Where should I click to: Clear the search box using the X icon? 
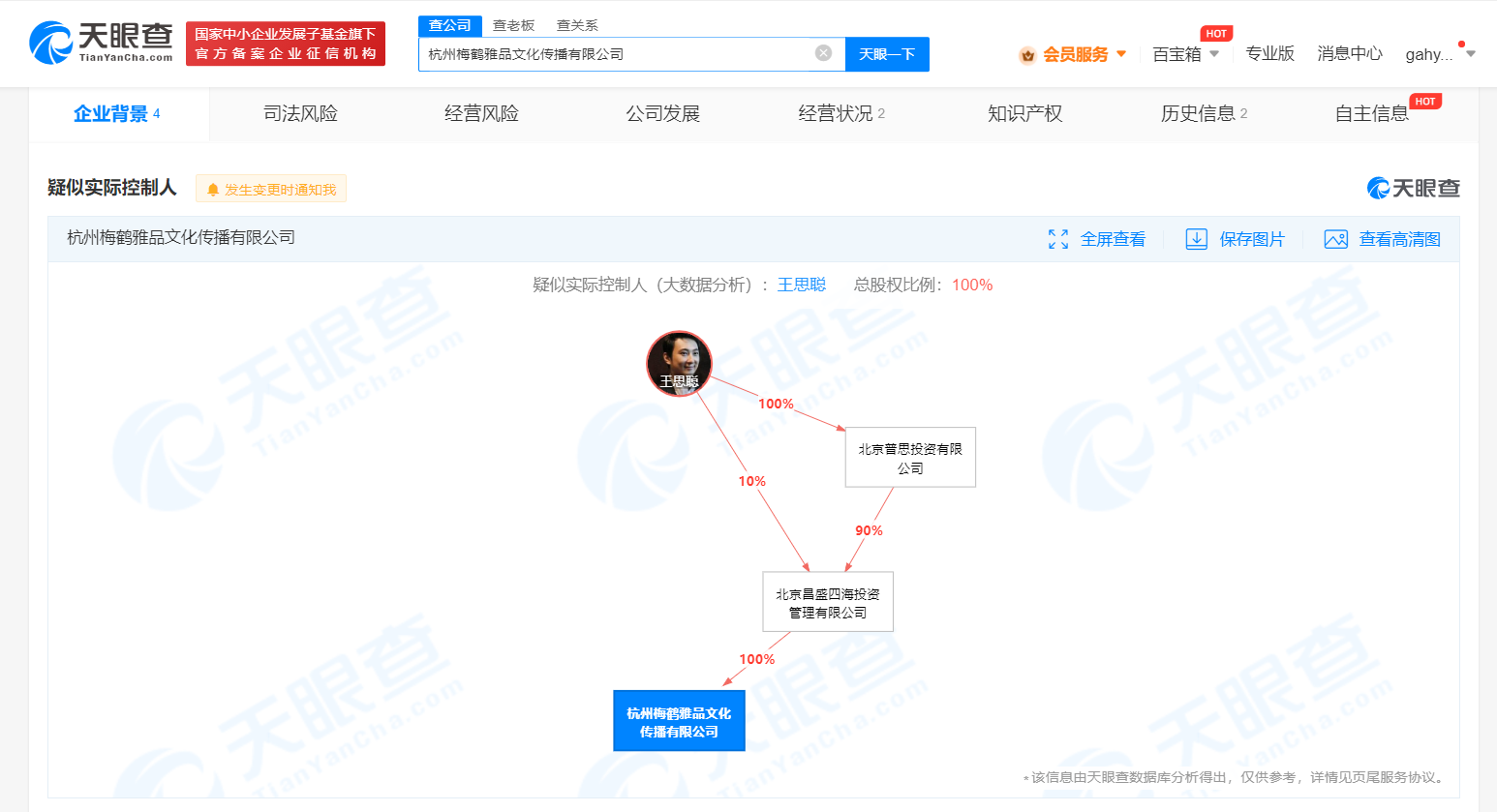coord(822,53)
